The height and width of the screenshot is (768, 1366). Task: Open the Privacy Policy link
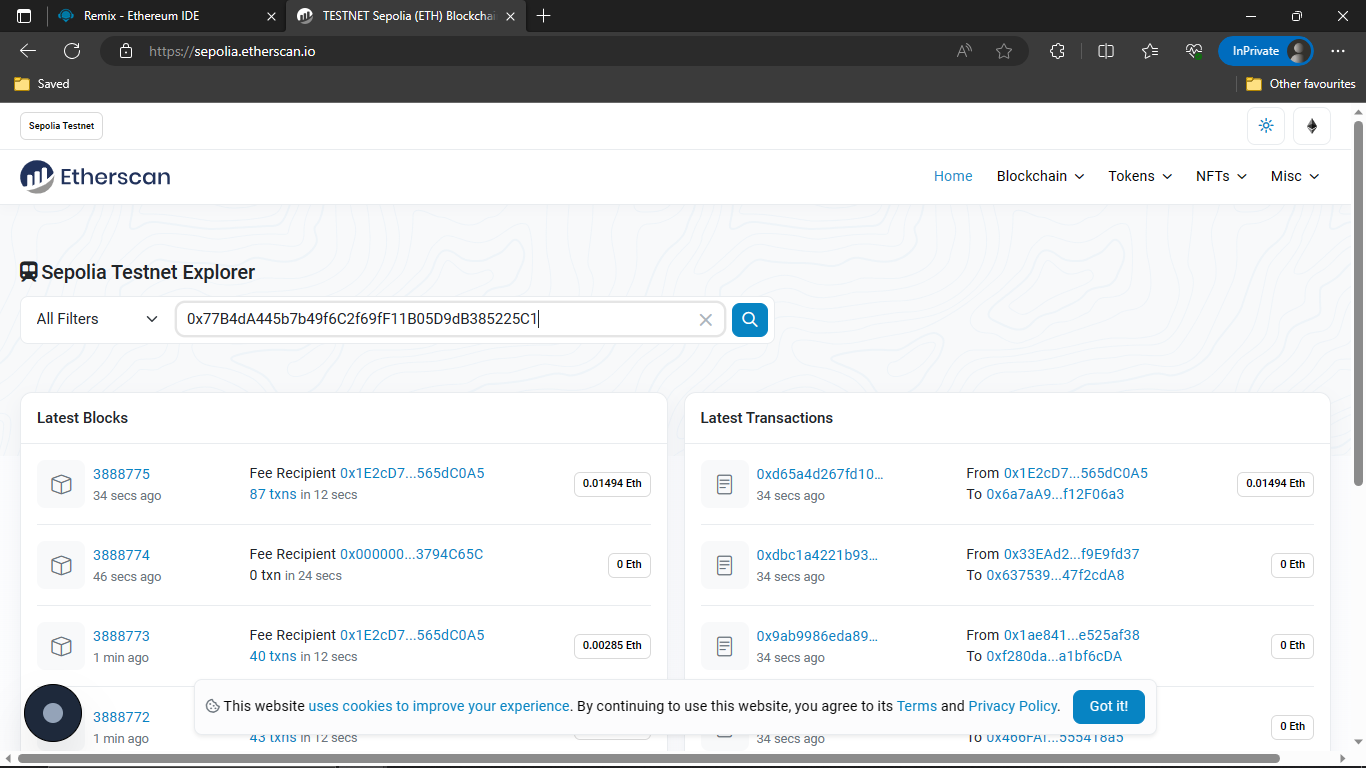click(1013, 706)
